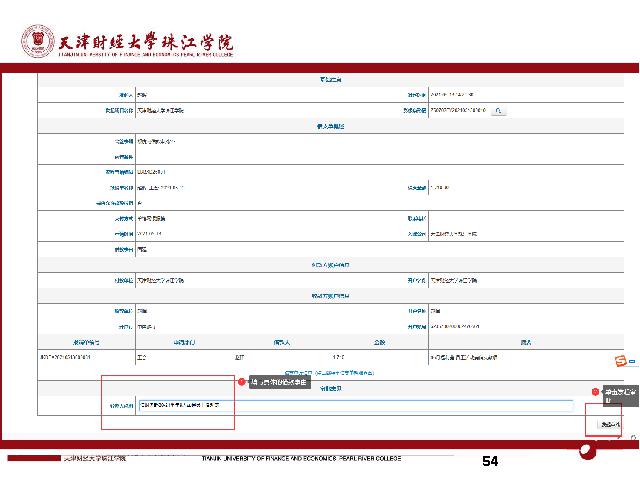Screen dimensions: 640x480
Task: Click the approval opinion text input field
Action: coord(356,405)
